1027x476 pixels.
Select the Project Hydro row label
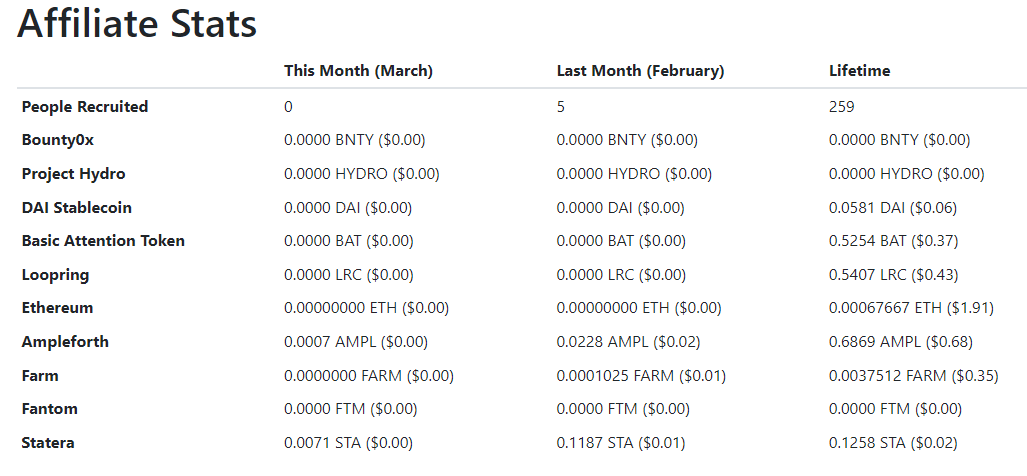(73, 174)
